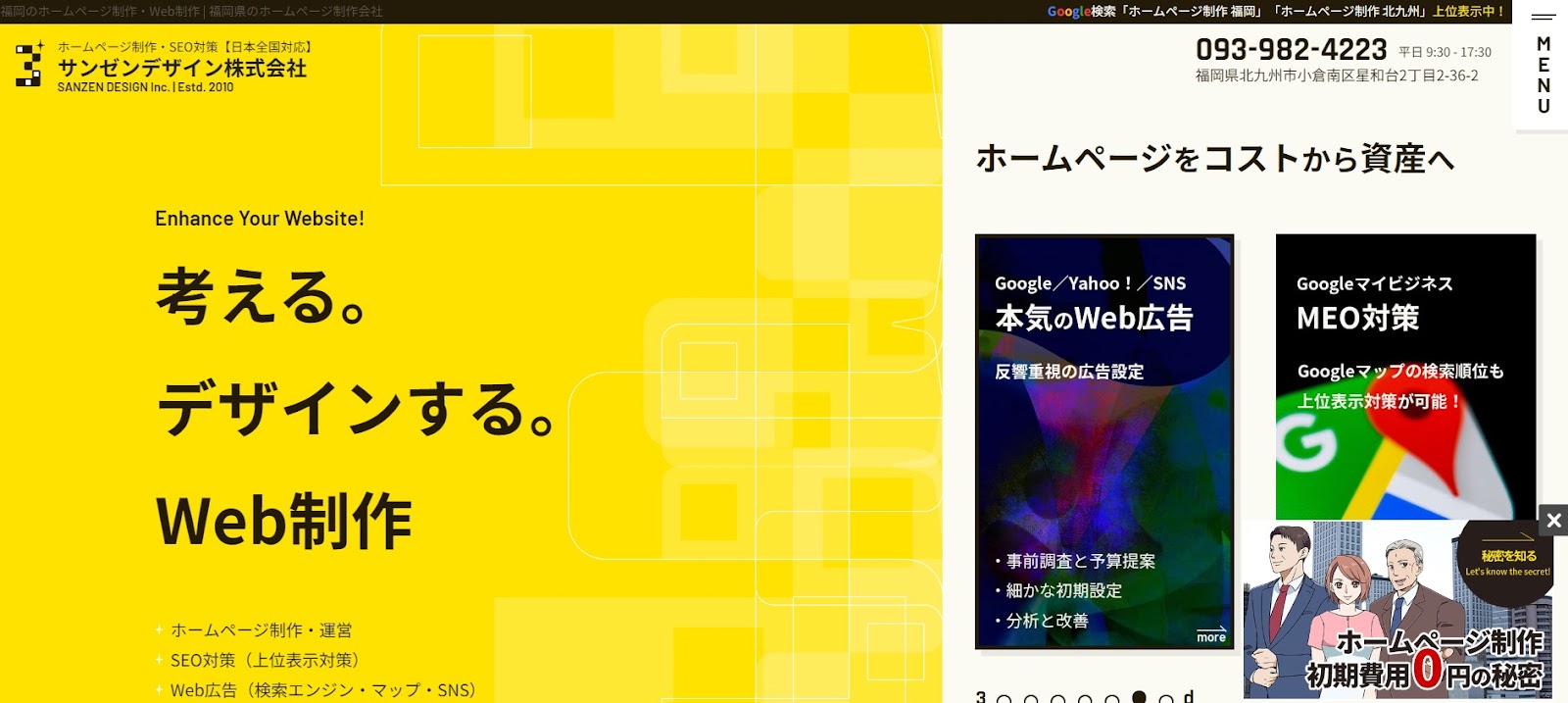The width and height of the screenshot is (1568, 703).
Task: Click the address 福岡県北九州市小倉南区星和台2丁目2-36-2
Action: [x=1337, y=75]
